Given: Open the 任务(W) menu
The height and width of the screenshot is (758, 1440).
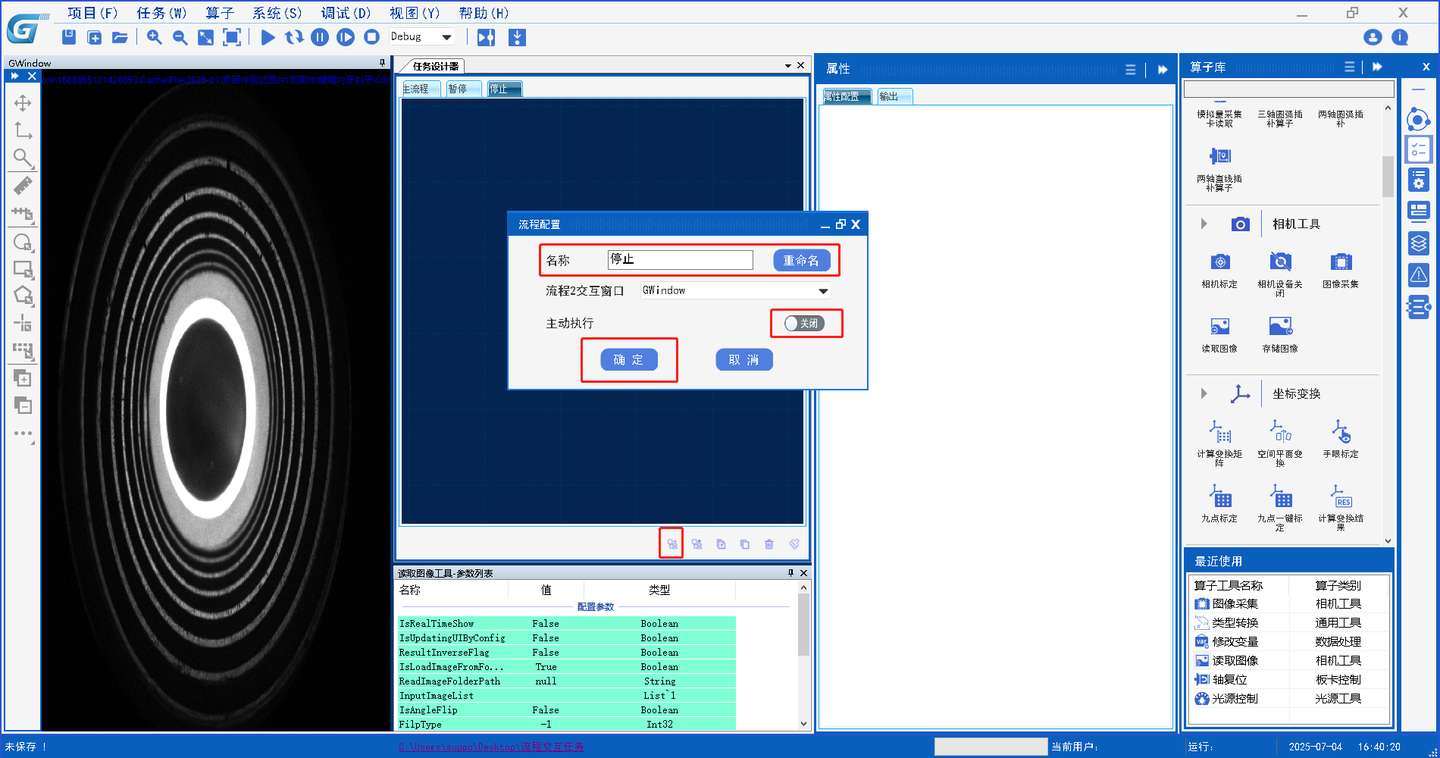Looking at the screenshot, I should click(x=162, y=13).
